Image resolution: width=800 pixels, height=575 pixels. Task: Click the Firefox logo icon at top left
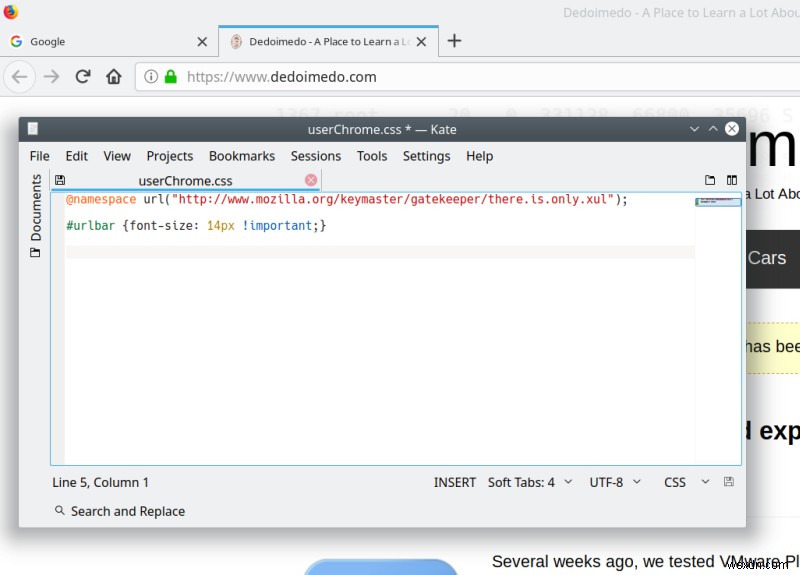(10, 11)
